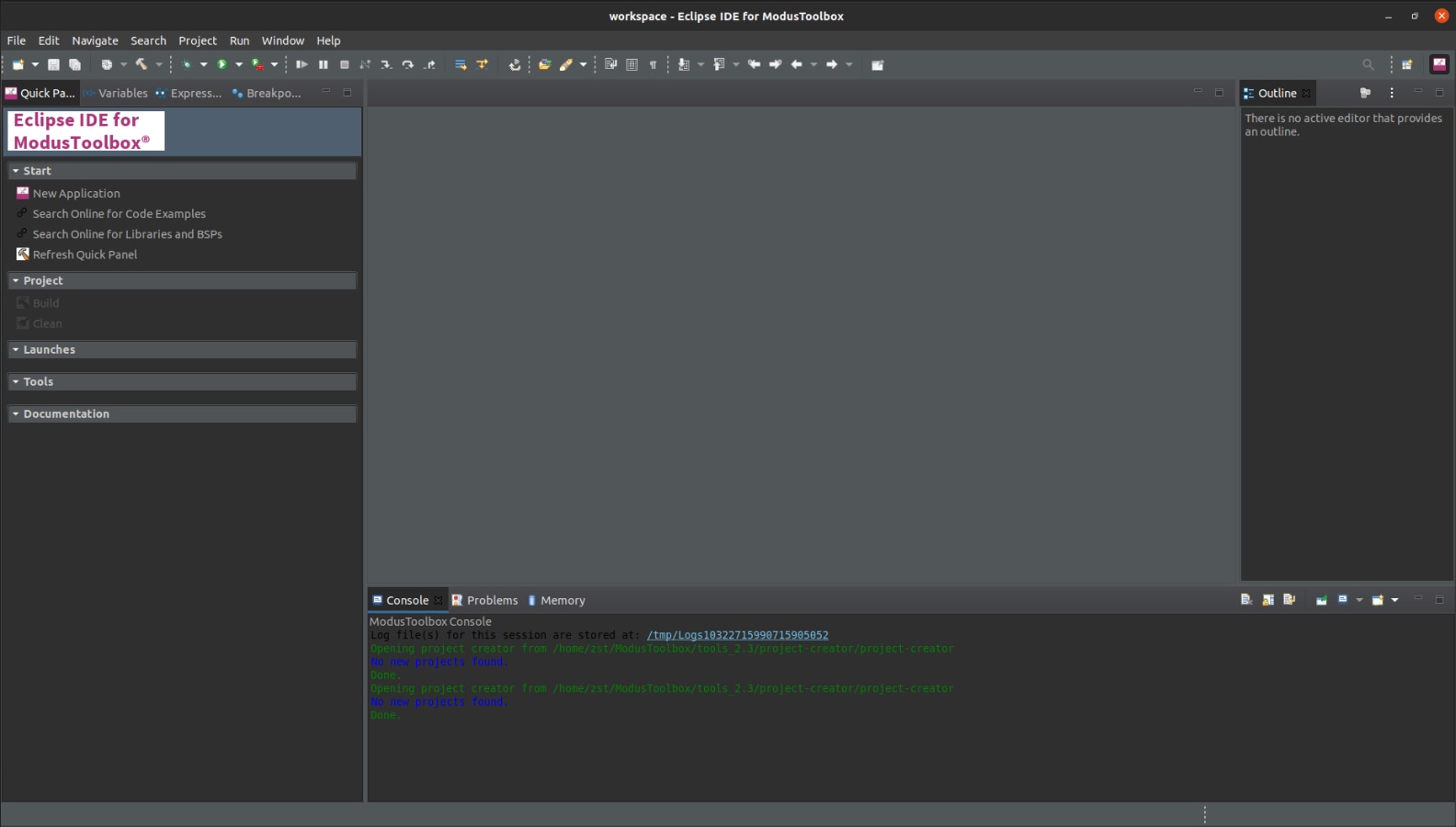Switch to the Problems tab
This screenshot has height=827, width=1456.
pos(491,600)
